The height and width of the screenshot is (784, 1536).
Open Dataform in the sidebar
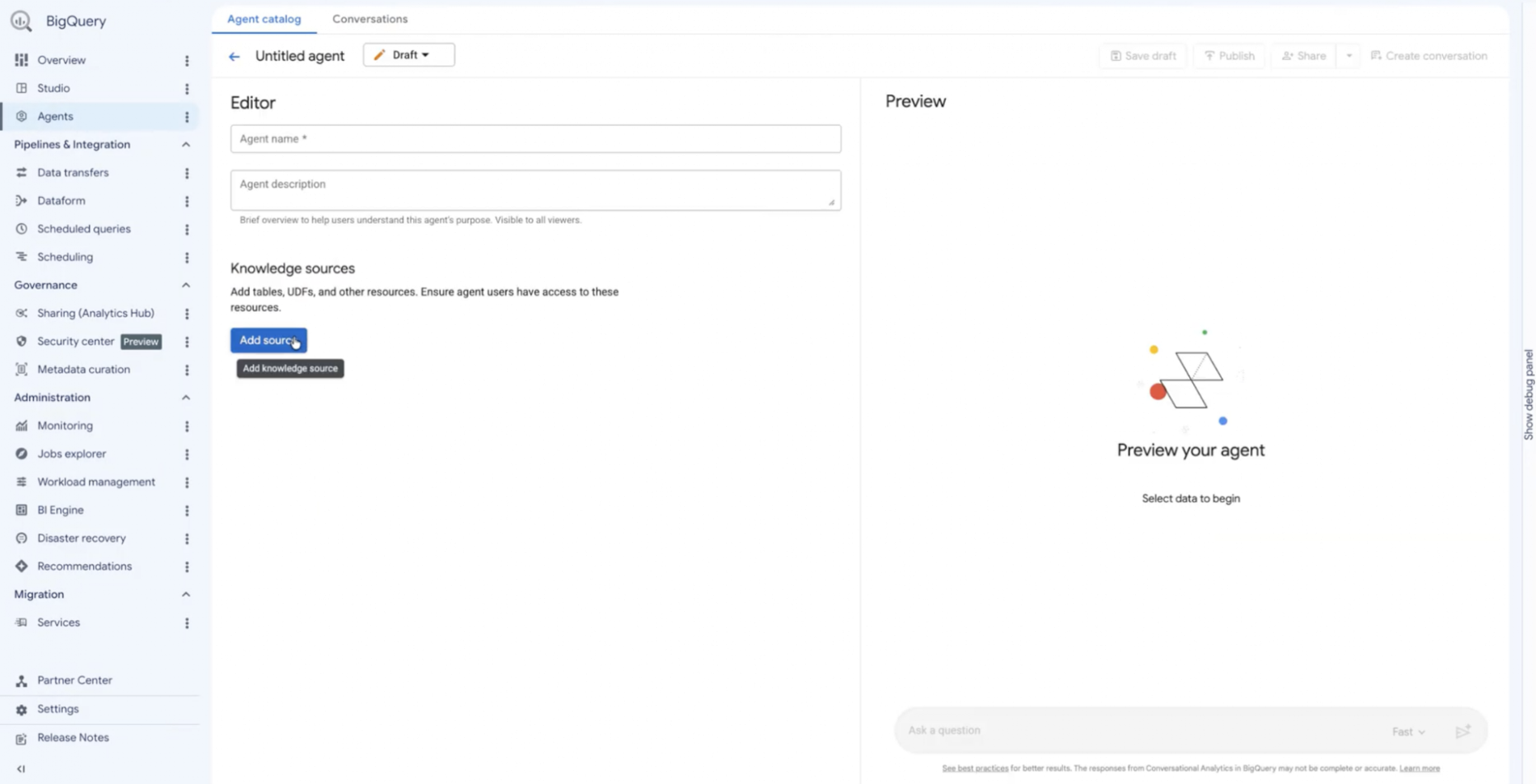(x=61, y=200)
